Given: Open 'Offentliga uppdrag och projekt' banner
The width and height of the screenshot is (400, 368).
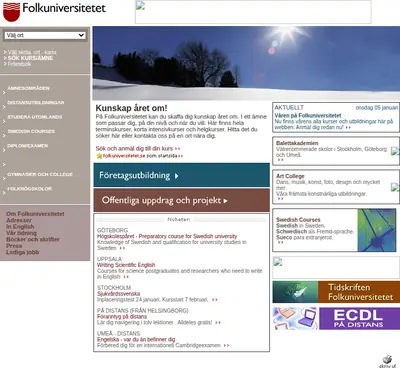Looking at the screenshot, I should [182, 200].
